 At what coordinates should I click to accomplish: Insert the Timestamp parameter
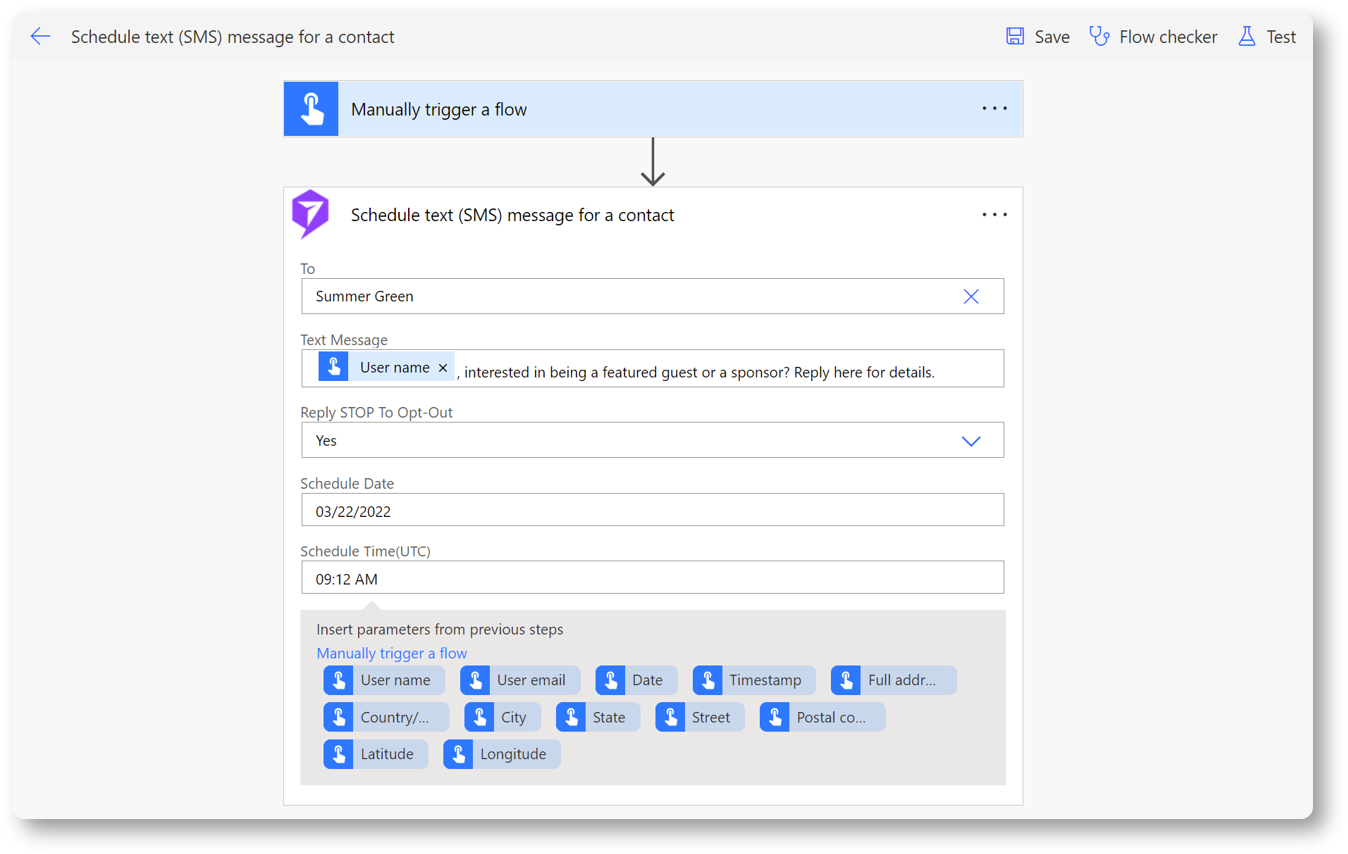[753, 680]
